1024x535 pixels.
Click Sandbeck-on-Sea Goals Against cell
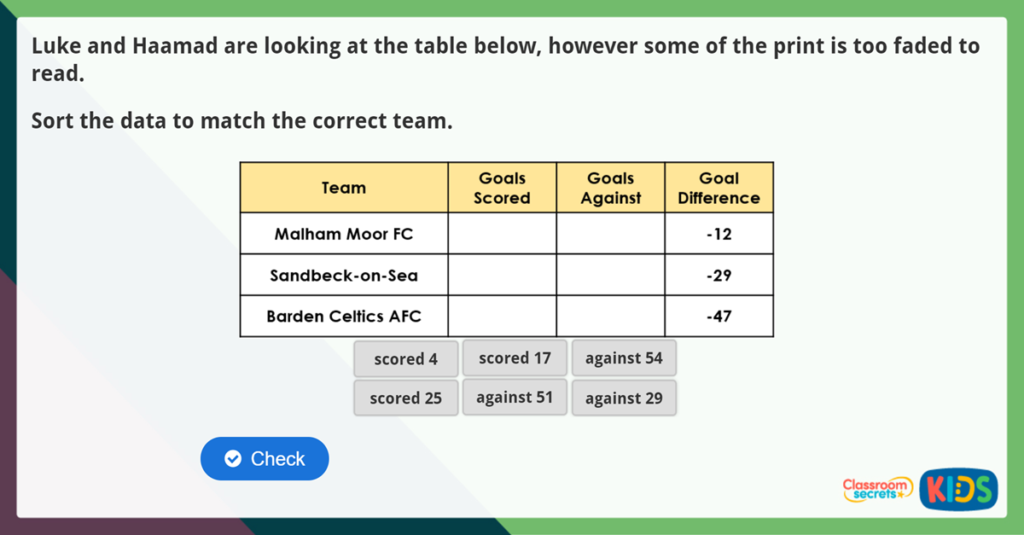610,275
